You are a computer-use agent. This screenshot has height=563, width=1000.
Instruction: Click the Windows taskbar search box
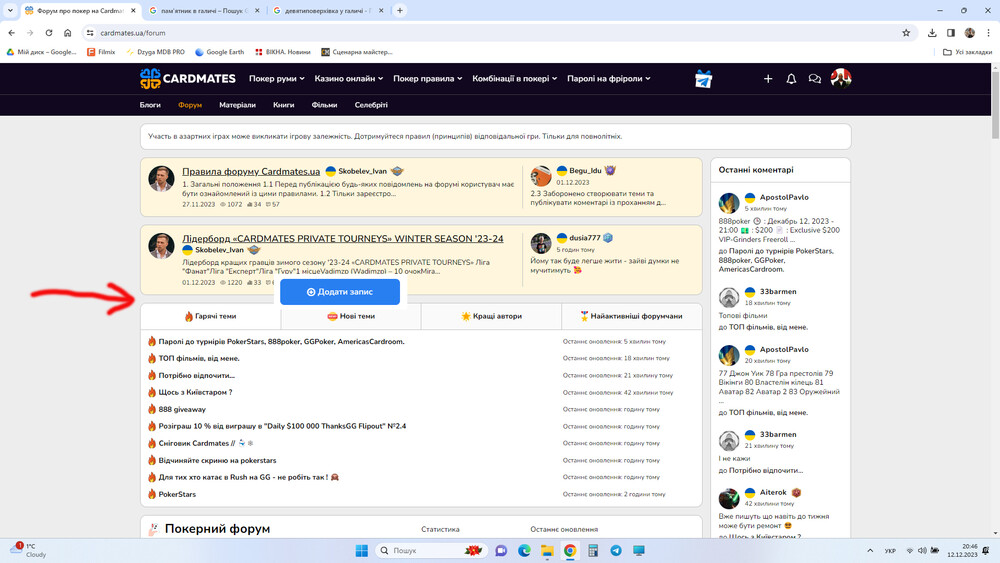tap(431, 550)
